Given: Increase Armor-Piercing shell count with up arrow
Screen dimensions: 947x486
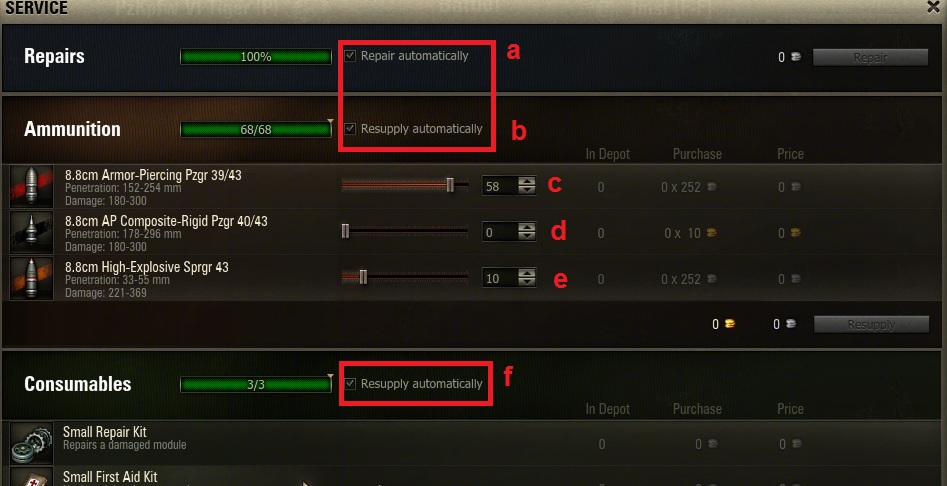Looking at the screenshot, I should click(527, 181).
